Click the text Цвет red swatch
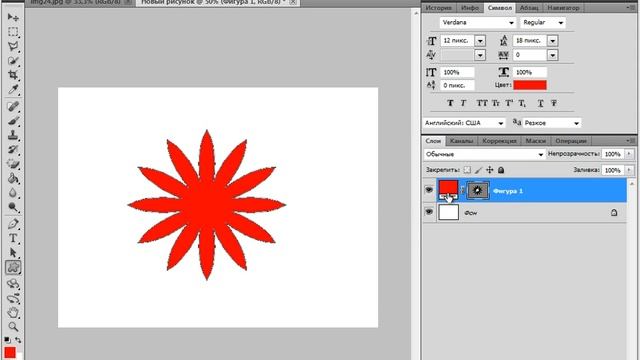The width and height of the screenshot is (640, 360). pyautogui.click(x=530, y=85)
